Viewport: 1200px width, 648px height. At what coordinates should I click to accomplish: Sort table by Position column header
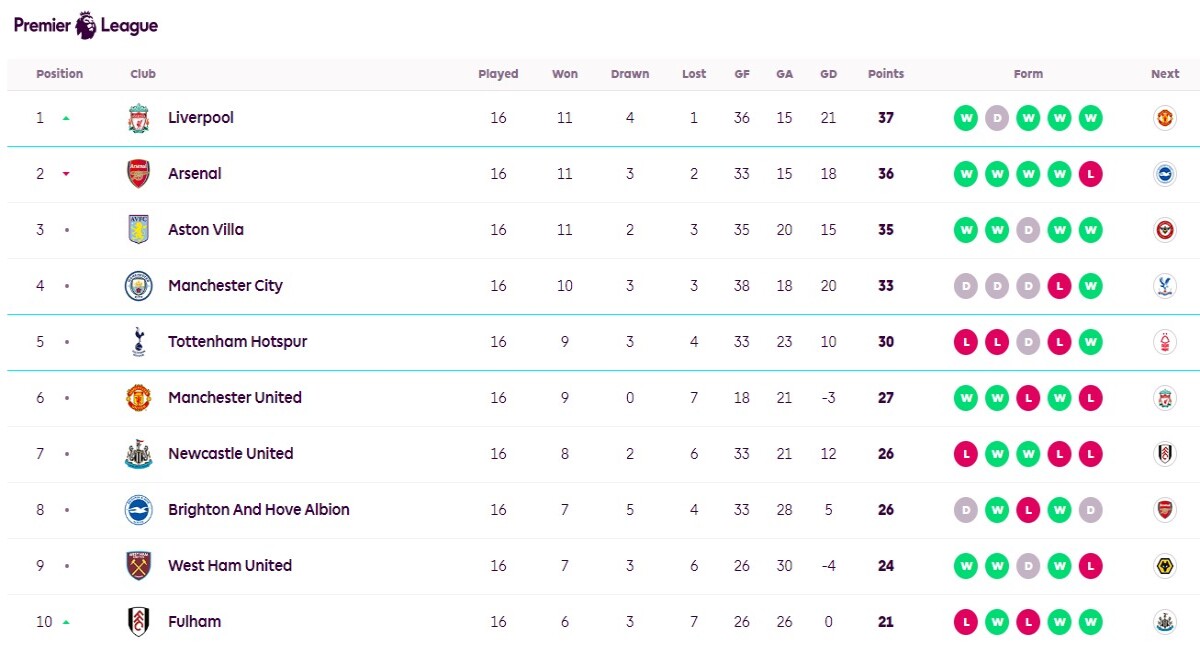(60, 74)
